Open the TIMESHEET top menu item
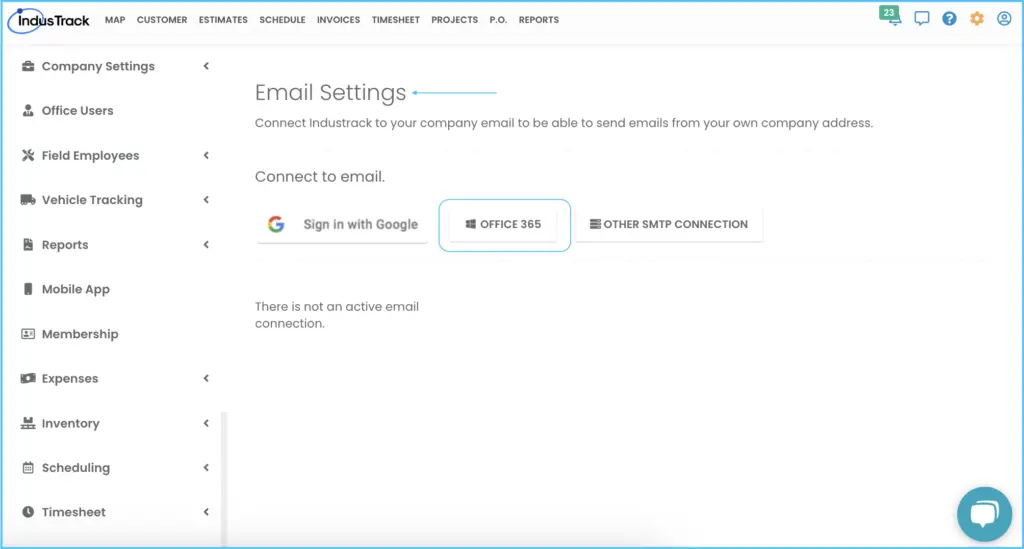This screenshot has width=1024, height=549. coord(396,20)
